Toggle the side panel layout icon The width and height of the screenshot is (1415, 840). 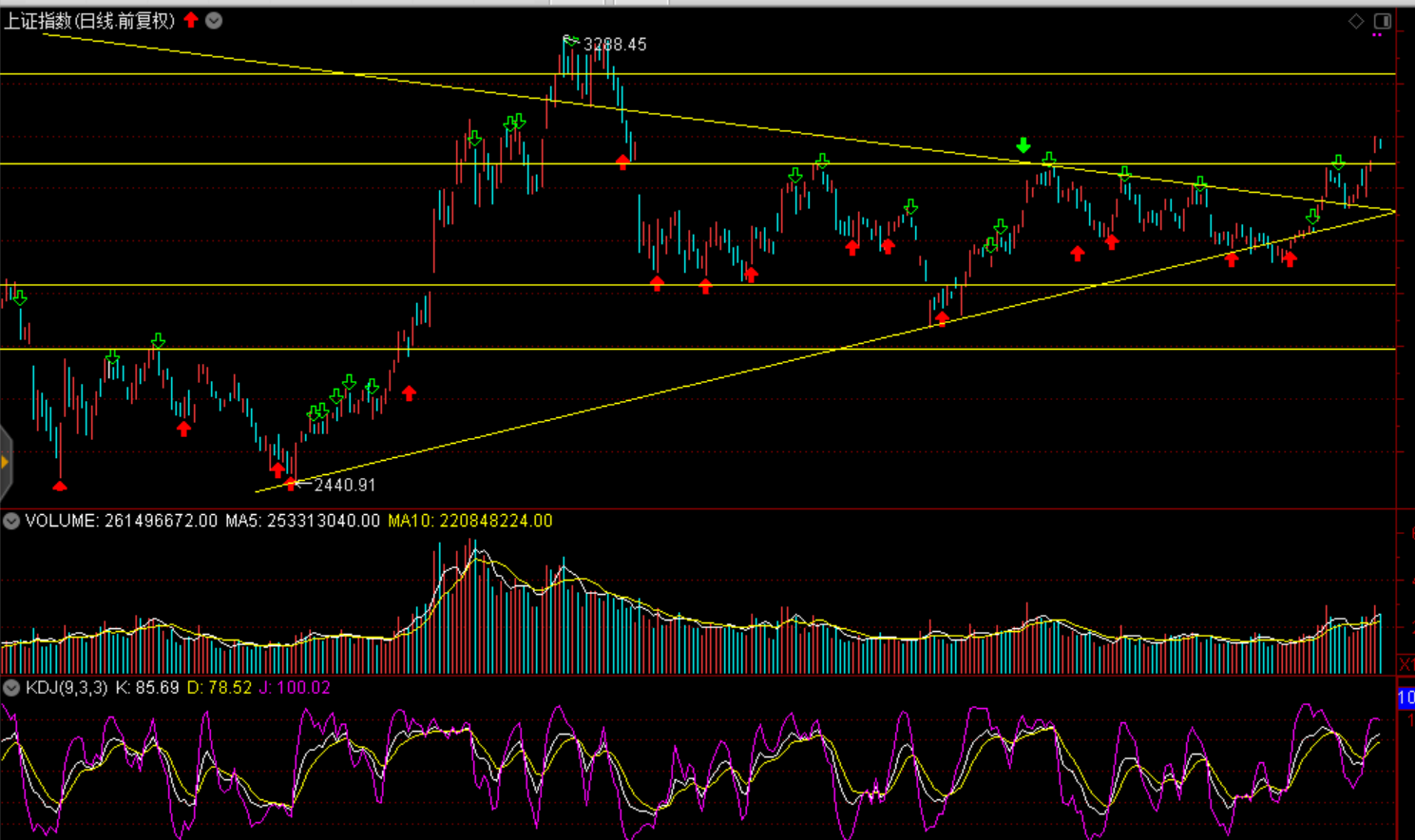[1382, 21]
